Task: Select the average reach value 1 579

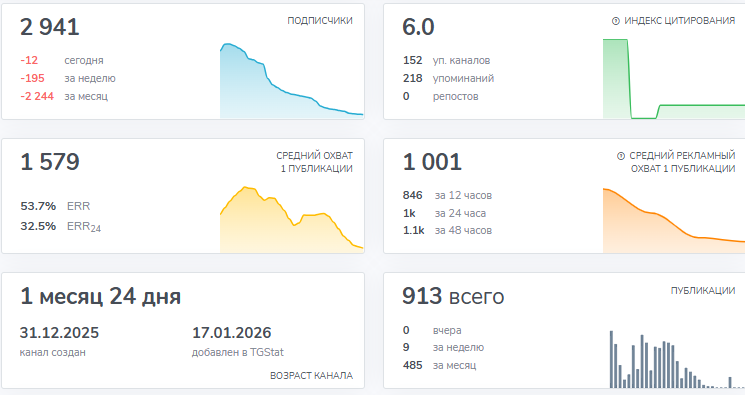Action: 49,162
